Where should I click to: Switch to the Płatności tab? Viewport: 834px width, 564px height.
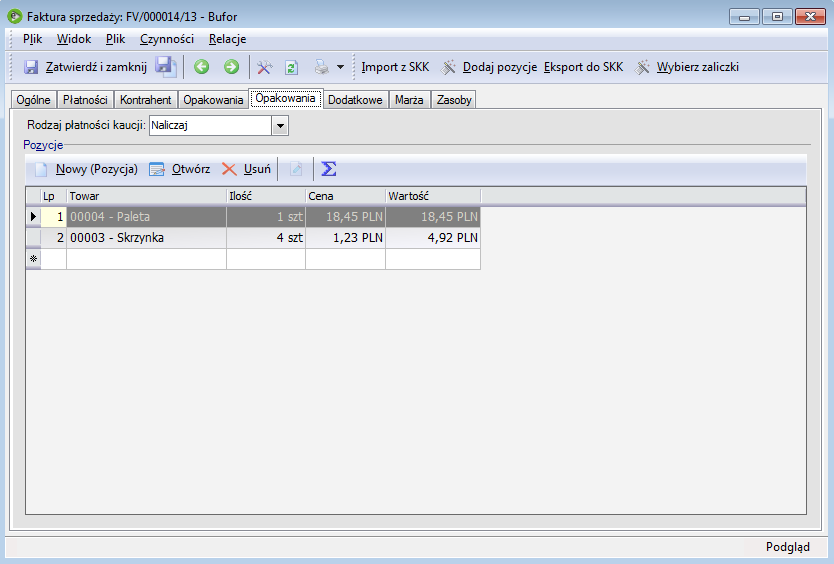(85, 100)
